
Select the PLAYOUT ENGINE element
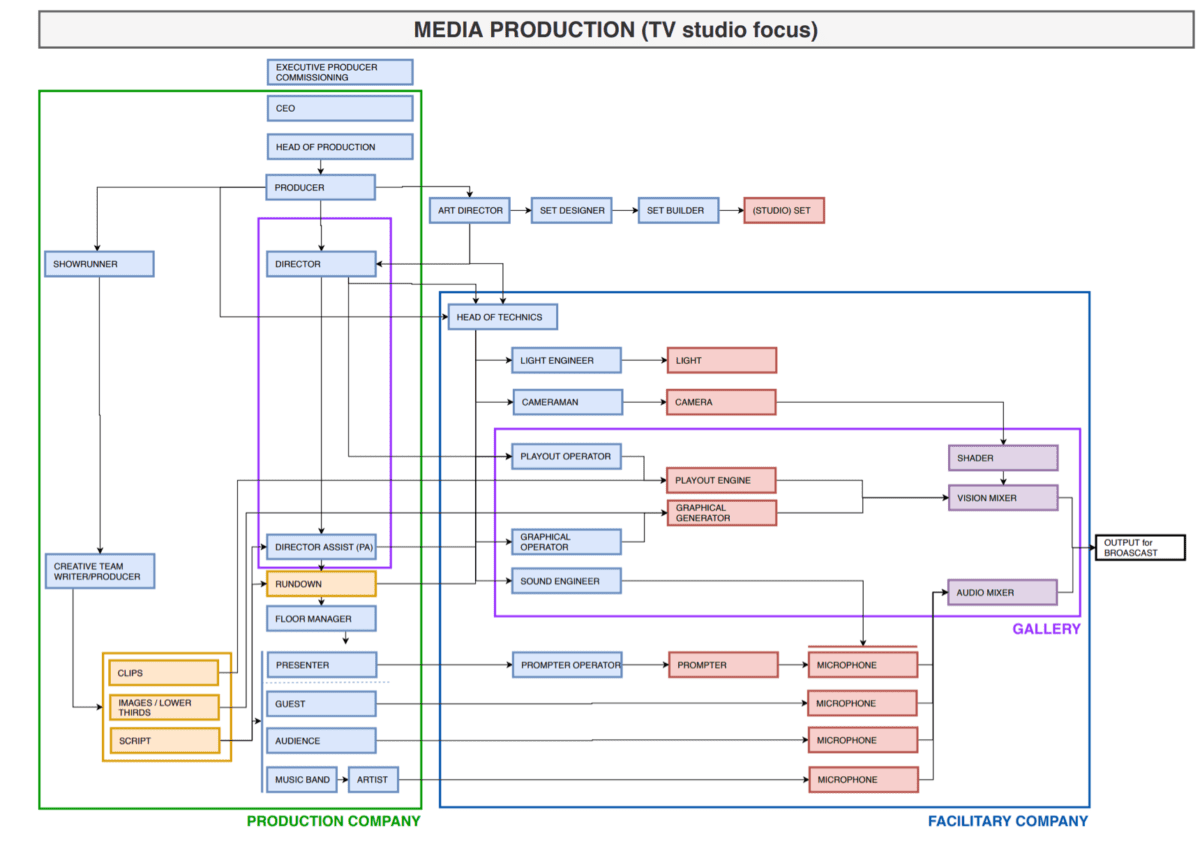pyautogui.click(x=722, y=480)
